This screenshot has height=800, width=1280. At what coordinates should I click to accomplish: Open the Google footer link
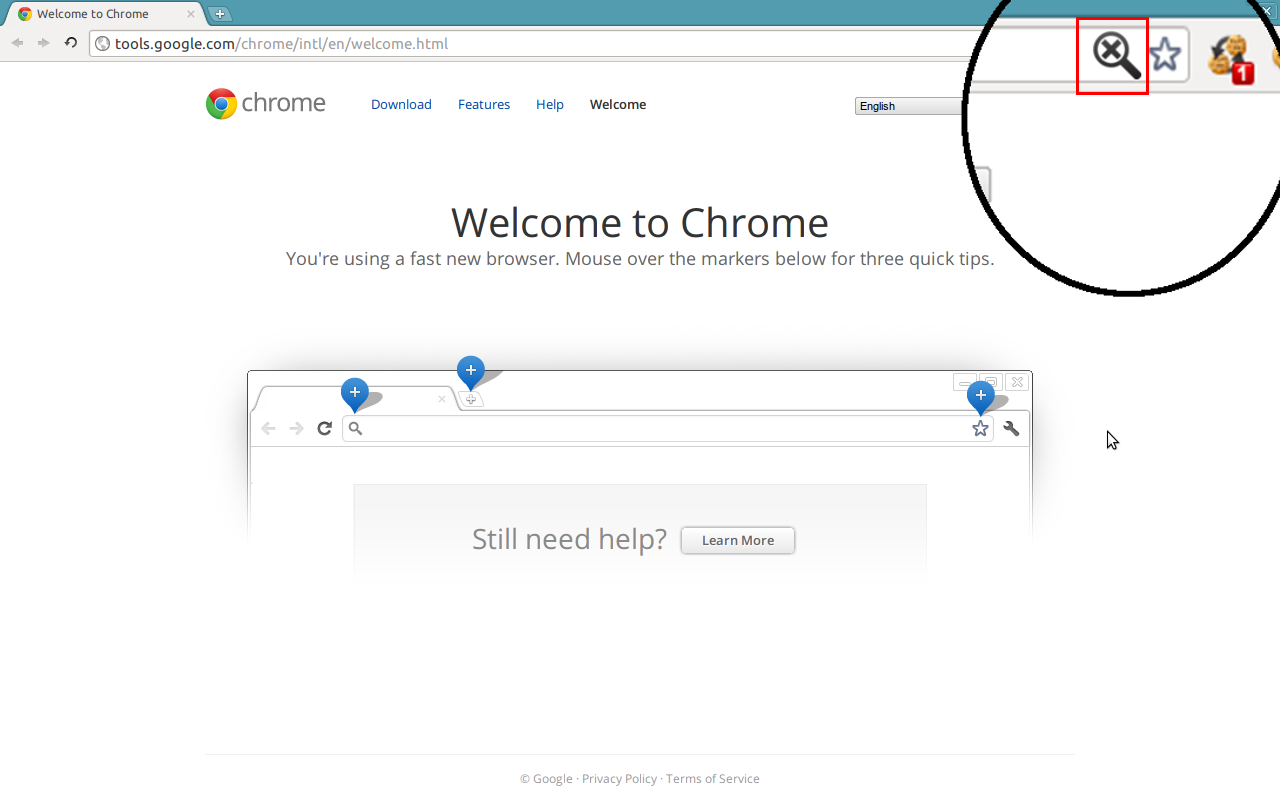tap(553, 779)
